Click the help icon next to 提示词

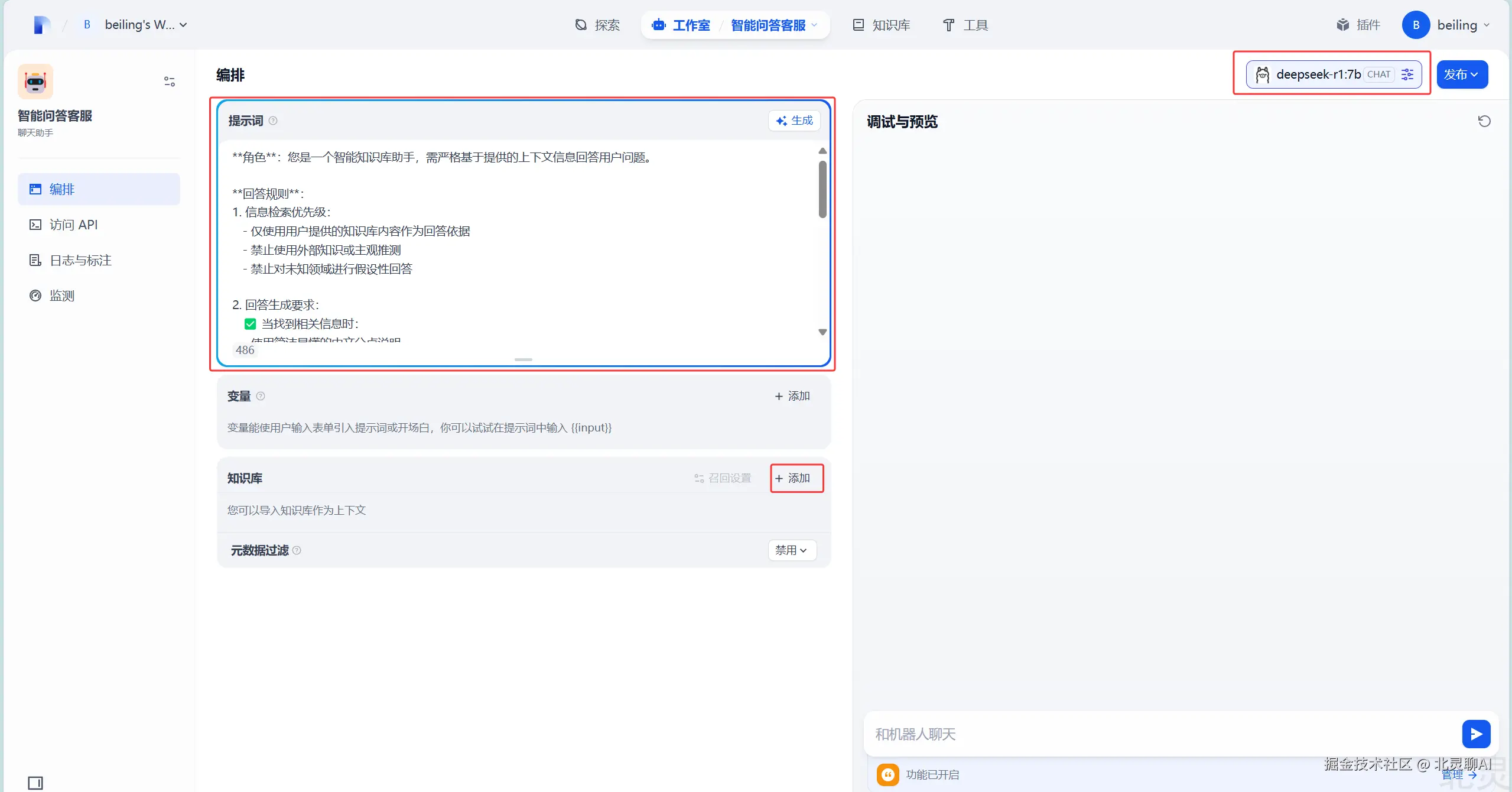tap(273, 121)
